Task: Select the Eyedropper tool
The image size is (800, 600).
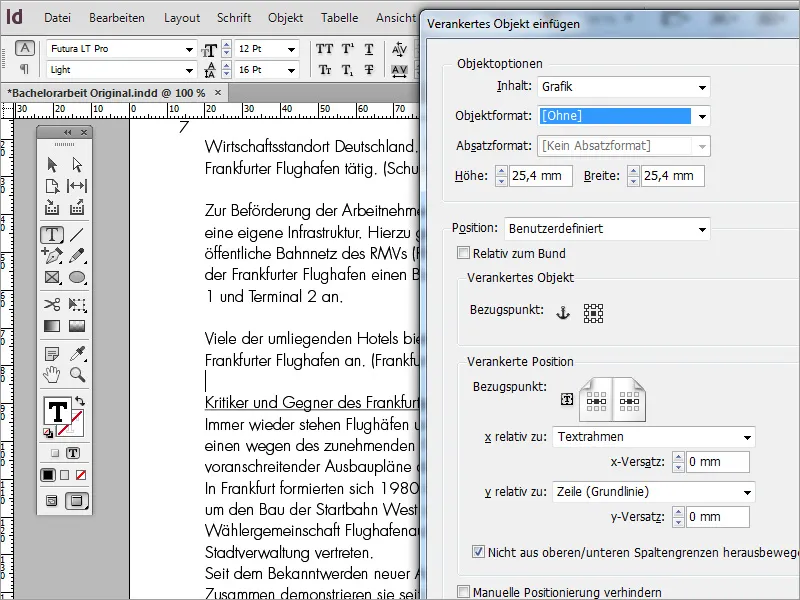Action: (78, 353)
